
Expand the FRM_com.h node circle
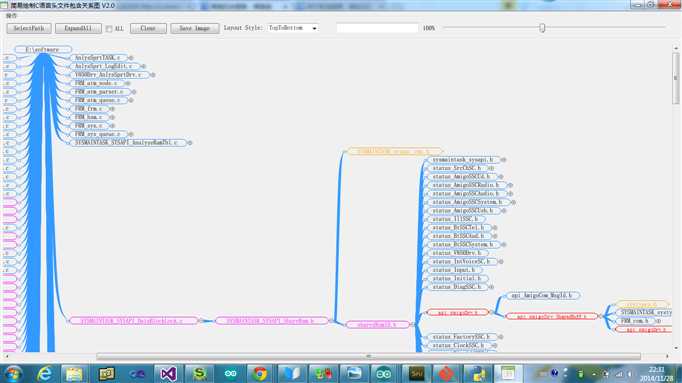click(658, 321)
